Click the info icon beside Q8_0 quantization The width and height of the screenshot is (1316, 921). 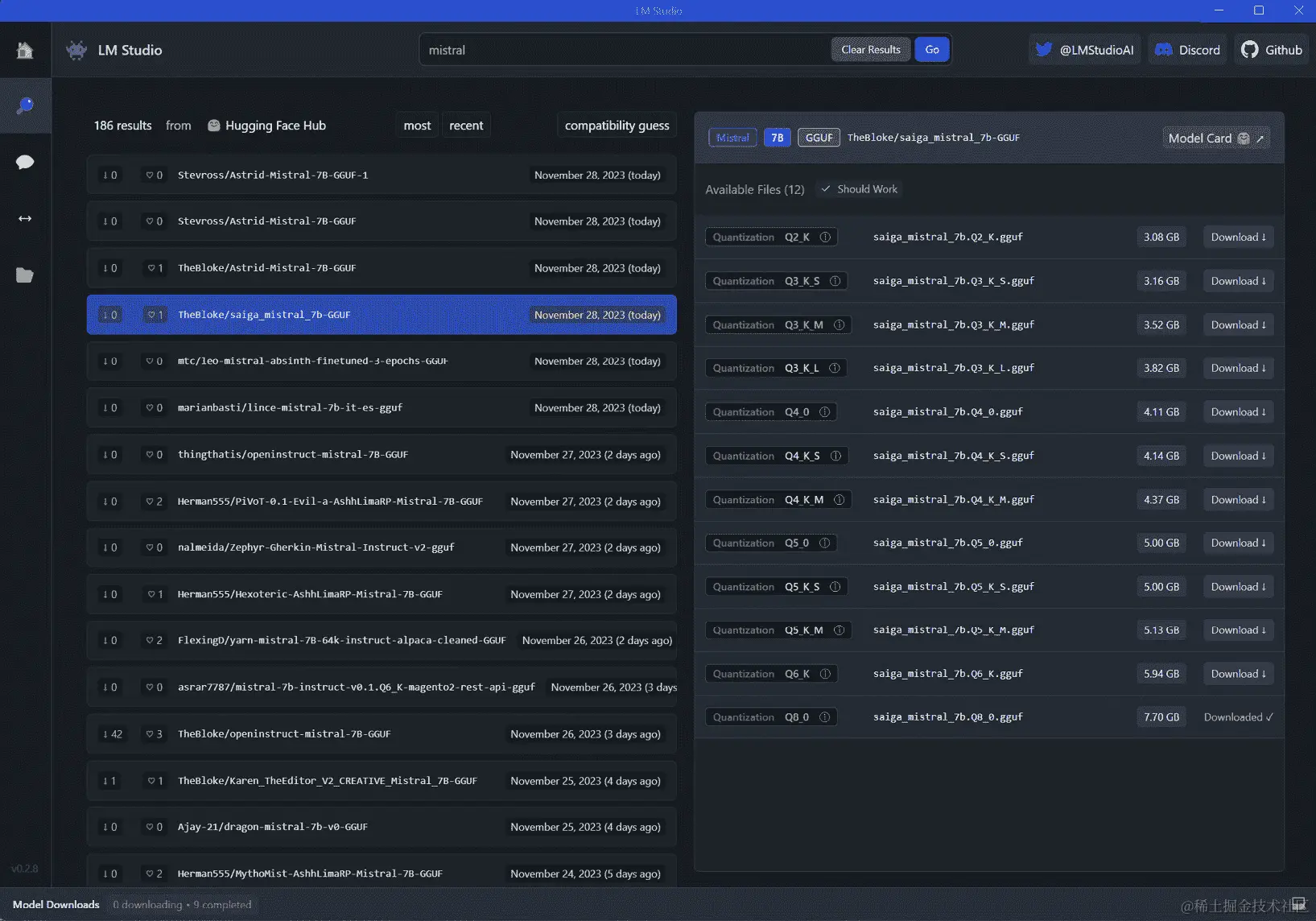(x=825, y=717)
